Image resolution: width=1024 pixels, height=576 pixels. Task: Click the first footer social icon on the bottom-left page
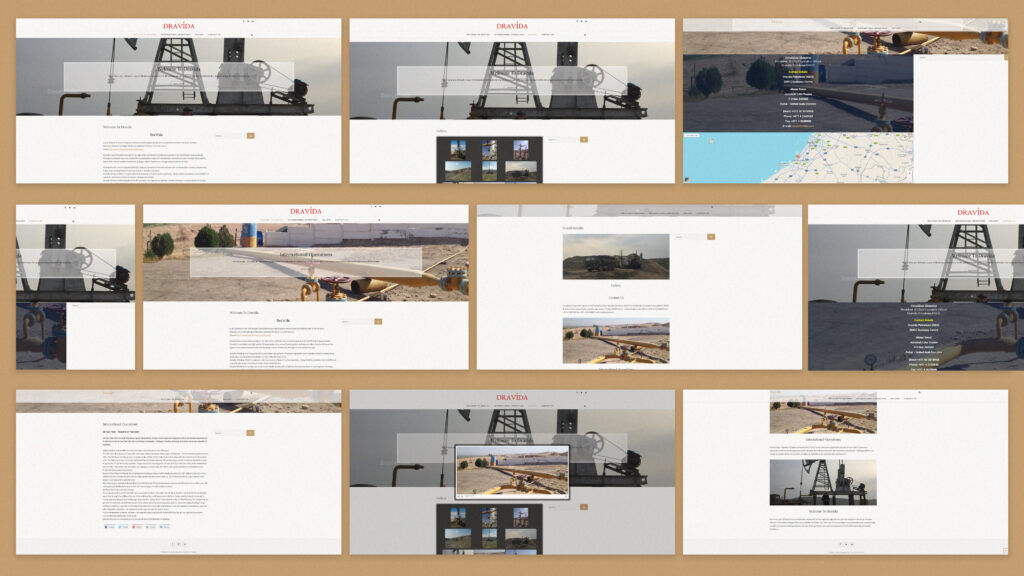click(172, 544)
